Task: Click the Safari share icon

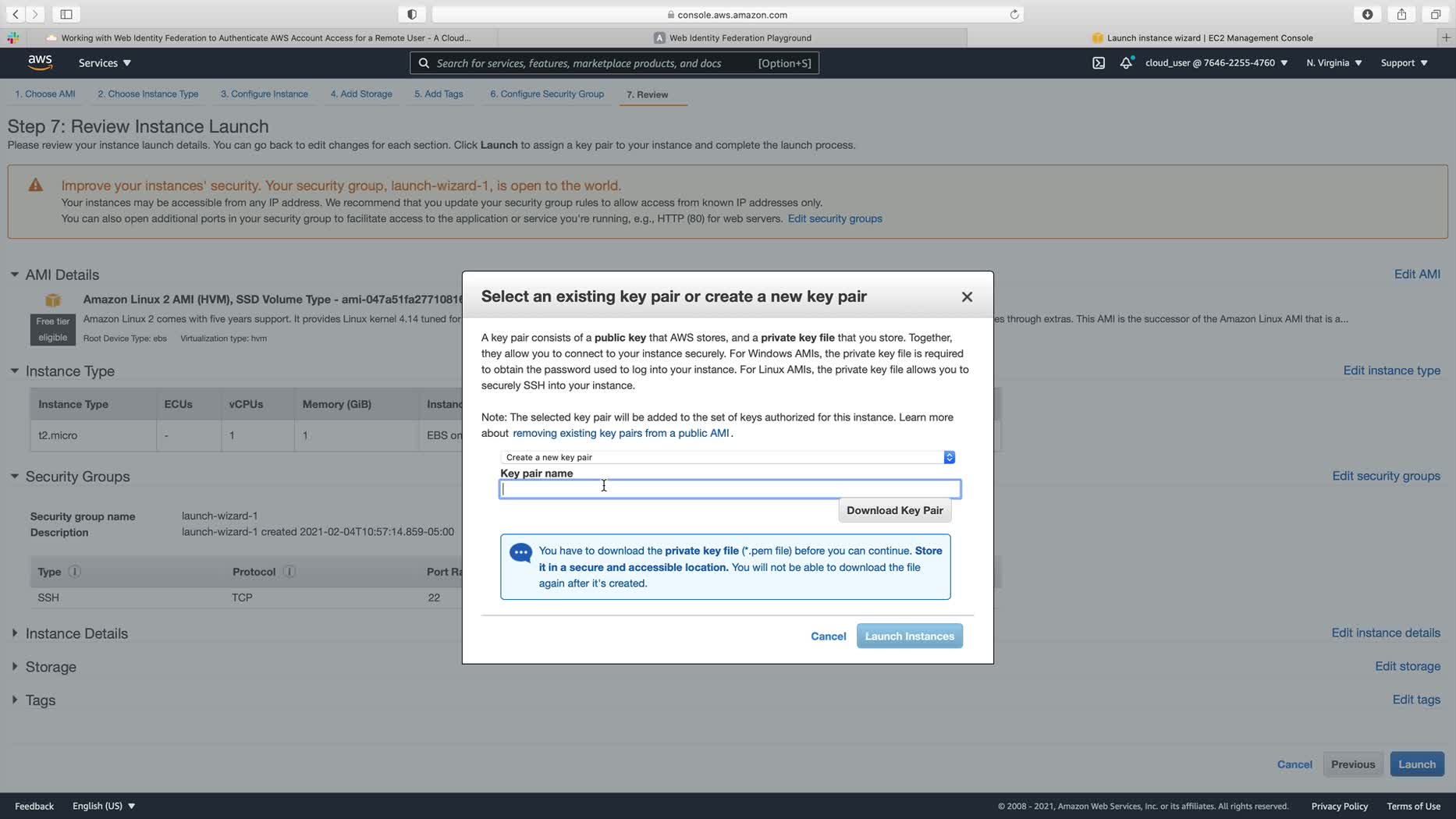Action: pyautogui.click(x=1401, y=14)
